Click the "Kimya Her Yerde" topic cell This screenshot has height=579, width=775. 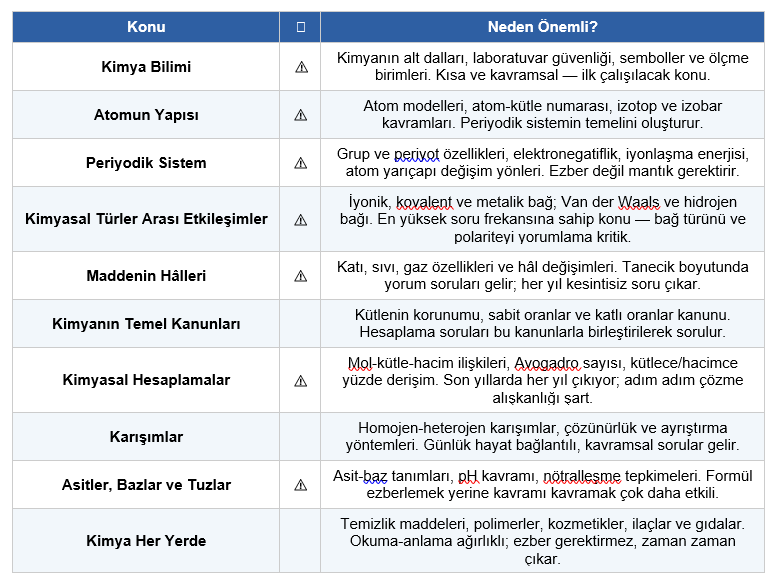click(146, 541)
